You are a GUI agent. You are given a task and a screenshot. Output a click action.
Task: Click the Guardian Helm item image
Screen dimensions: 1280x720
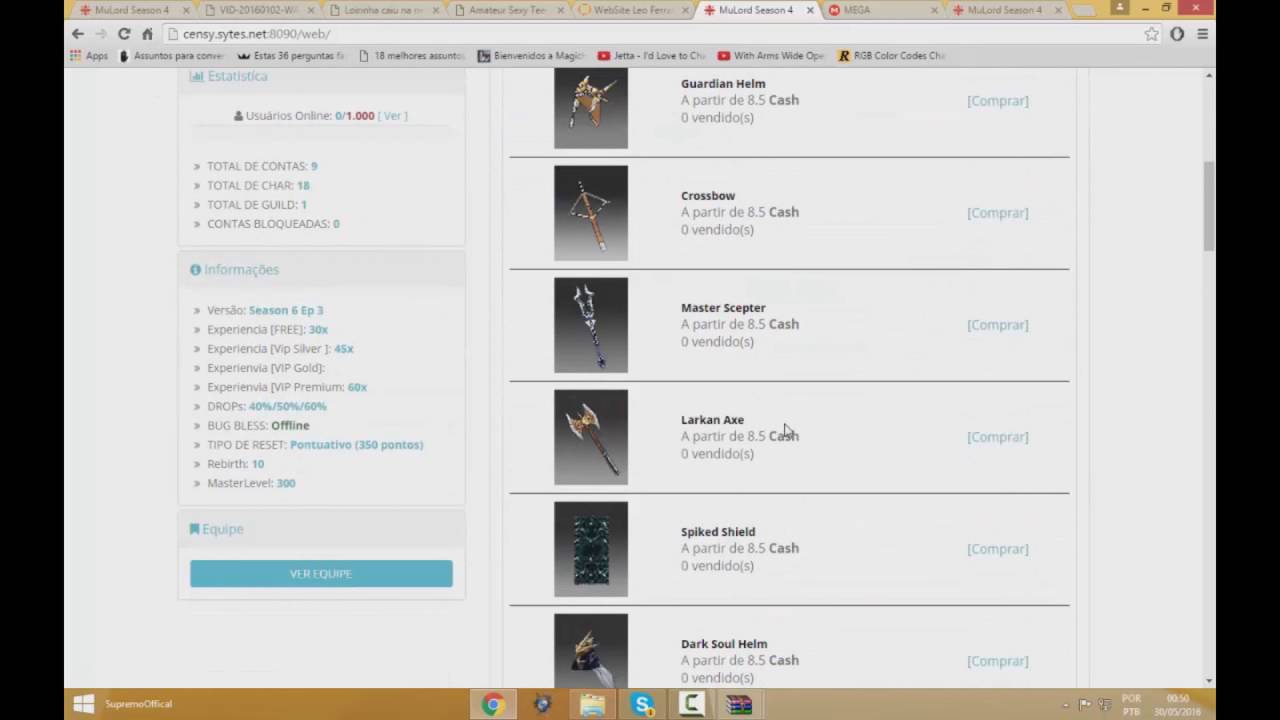click(591, 108)
